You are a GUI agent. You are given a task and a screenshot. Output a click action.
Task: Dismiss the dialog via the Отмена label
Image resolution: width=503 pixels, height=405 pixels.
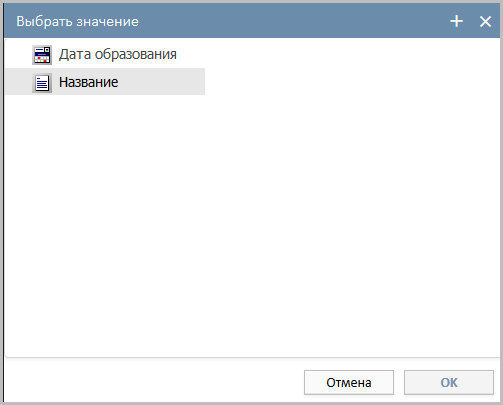pos(349,382)
